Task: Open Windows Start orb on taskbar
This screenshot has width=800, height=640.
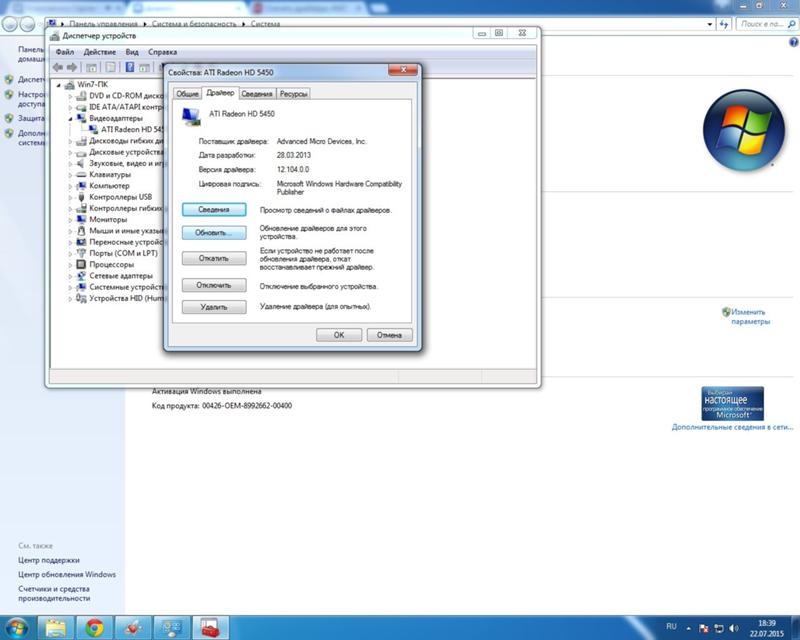Action: point(16,627)
